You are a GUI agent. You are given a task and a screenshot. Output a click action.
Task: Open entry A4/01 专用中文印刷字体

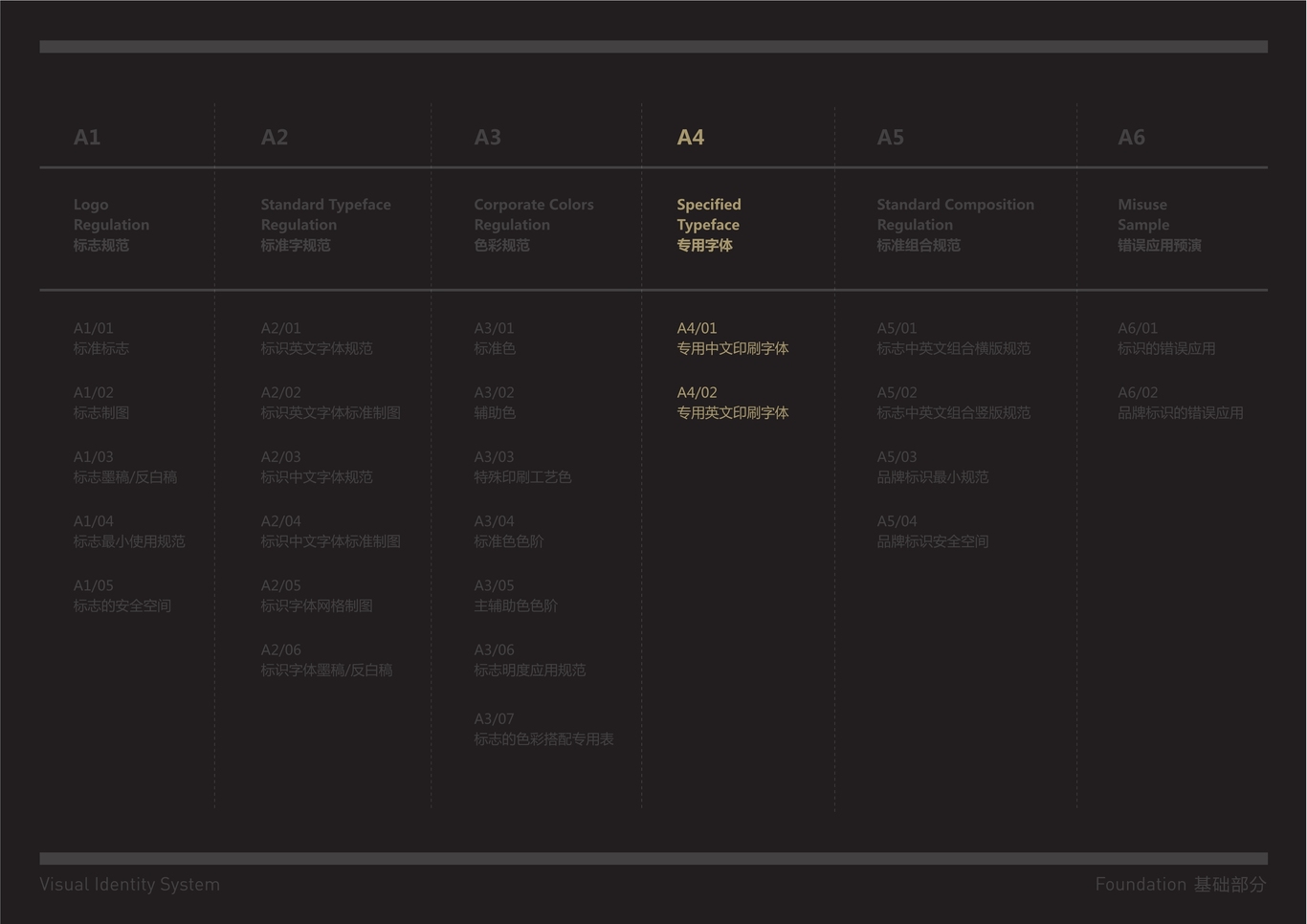[x=733, y=339]
